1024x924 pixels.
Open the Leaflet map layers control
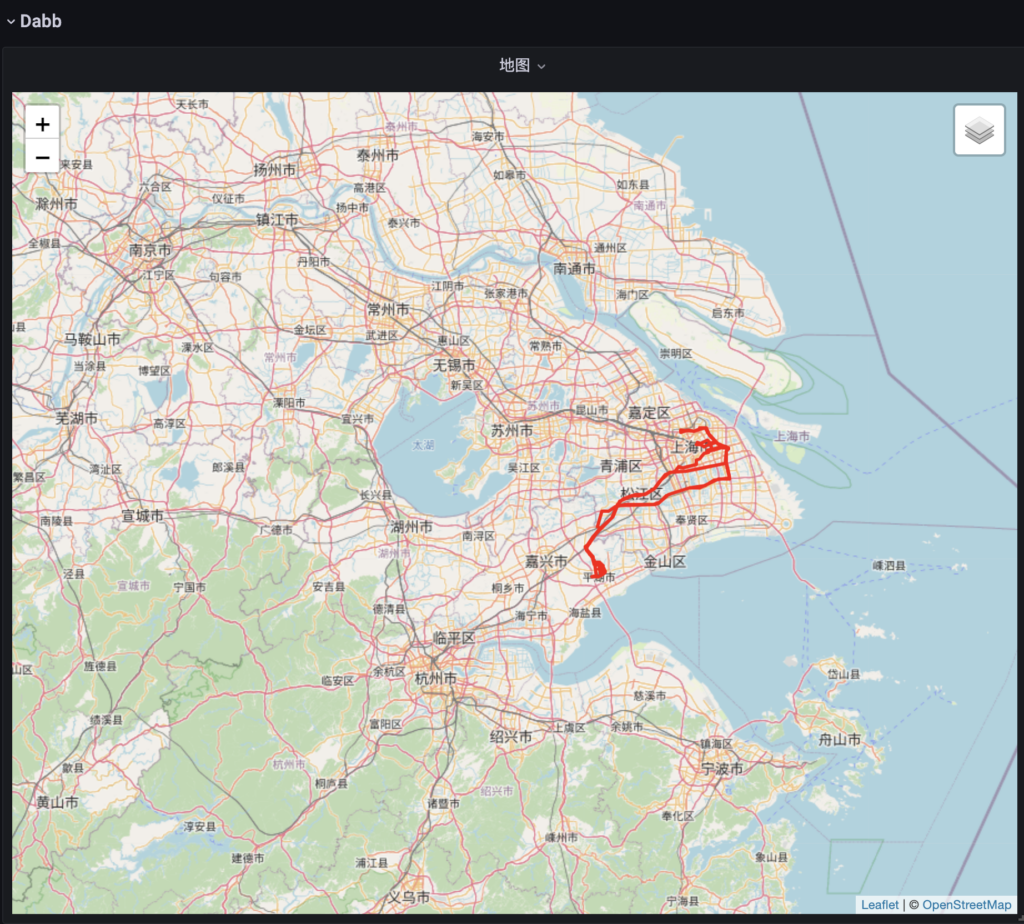(978, 129)
